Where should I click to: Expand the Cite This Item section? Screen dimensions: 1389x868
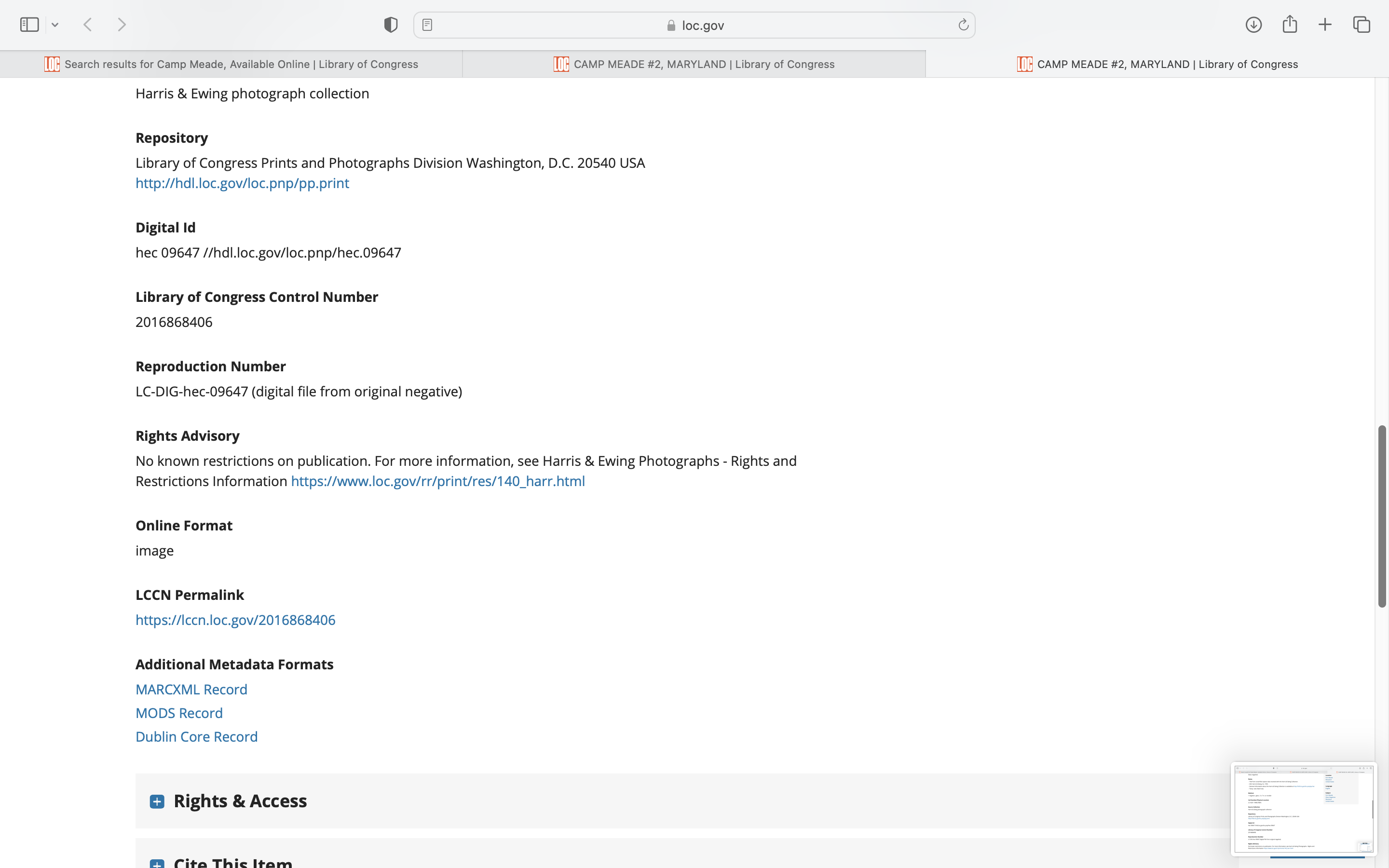coord(157,863)
